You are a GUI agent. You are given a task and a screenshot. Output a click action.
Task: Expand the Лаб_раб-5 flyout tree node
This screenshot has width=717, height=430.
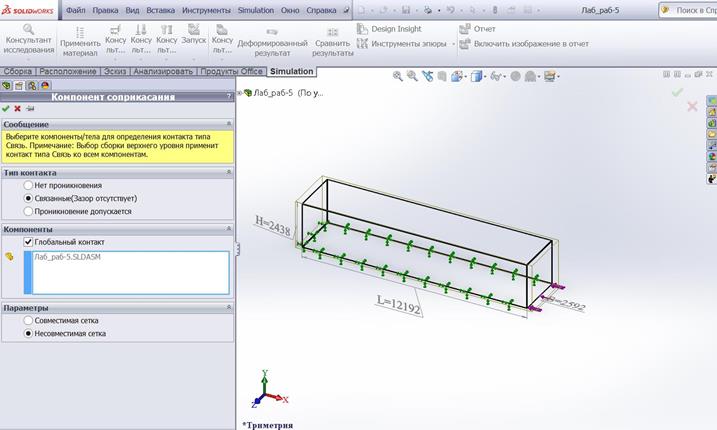click(246, 92)
